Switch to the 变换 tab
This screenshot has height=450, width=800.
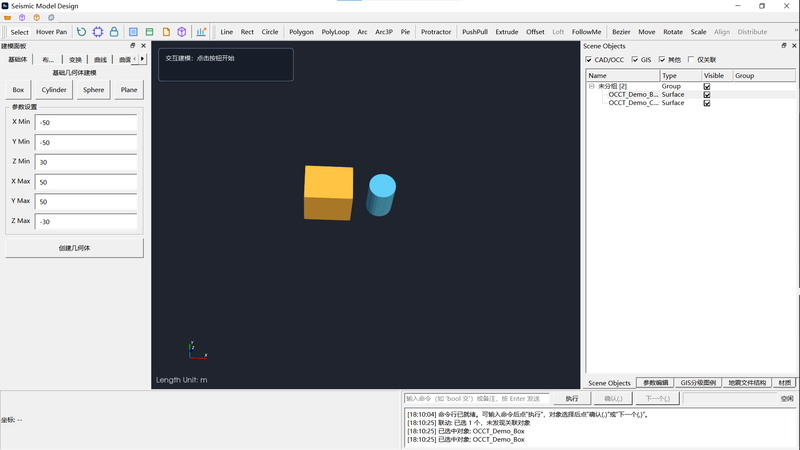pos(76,60)
